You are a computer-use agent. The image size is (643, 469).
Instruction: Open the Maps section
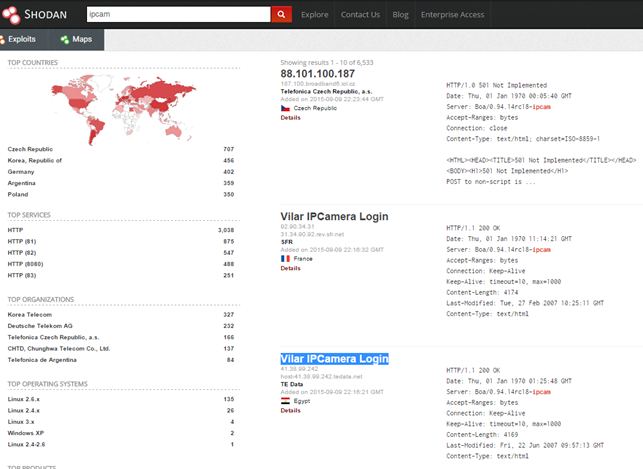pos(77,39)
